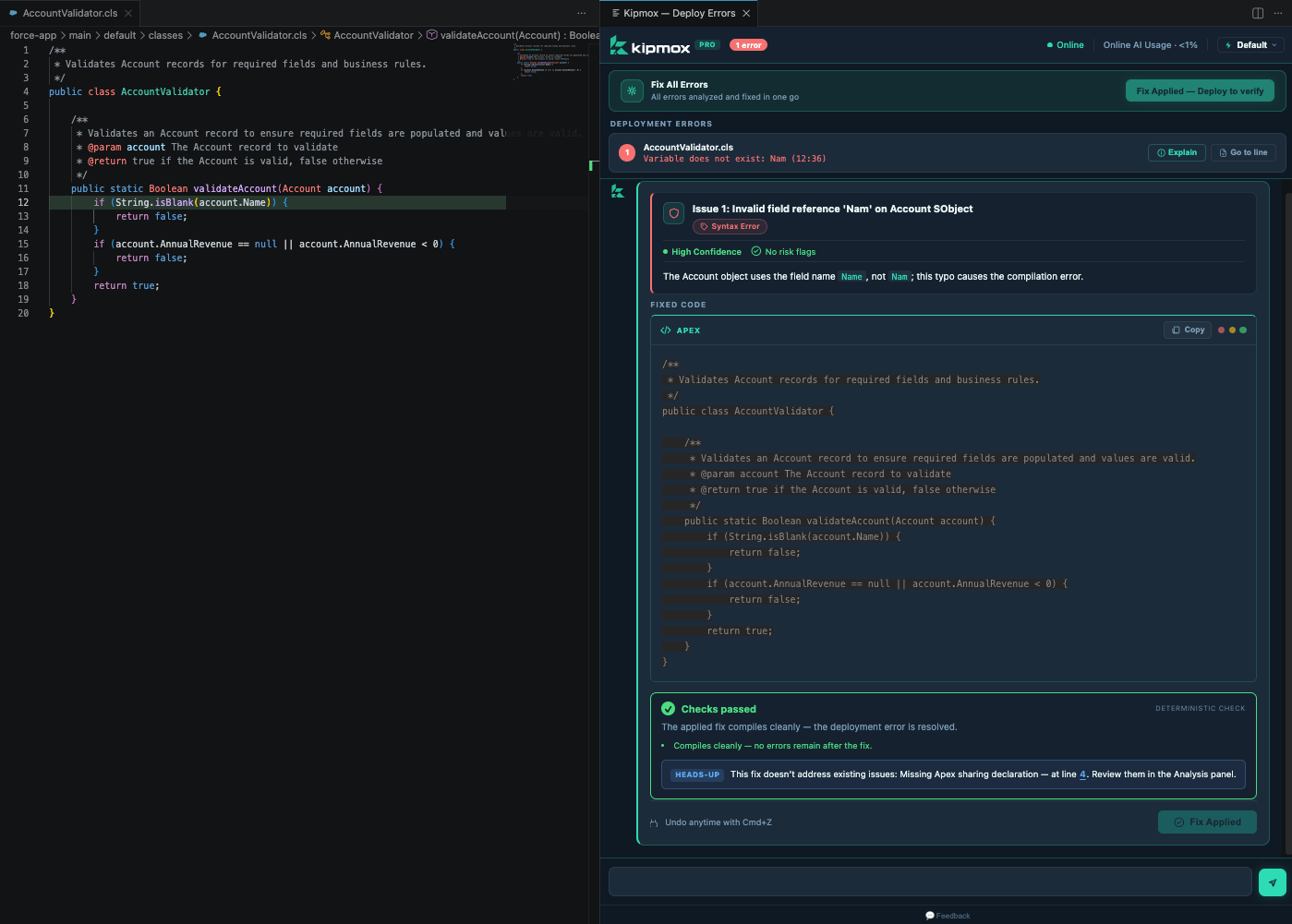Click the method cube icon in breadcrumb
Viewport: 1292px width, 924px height.
(x=431, y=35)
